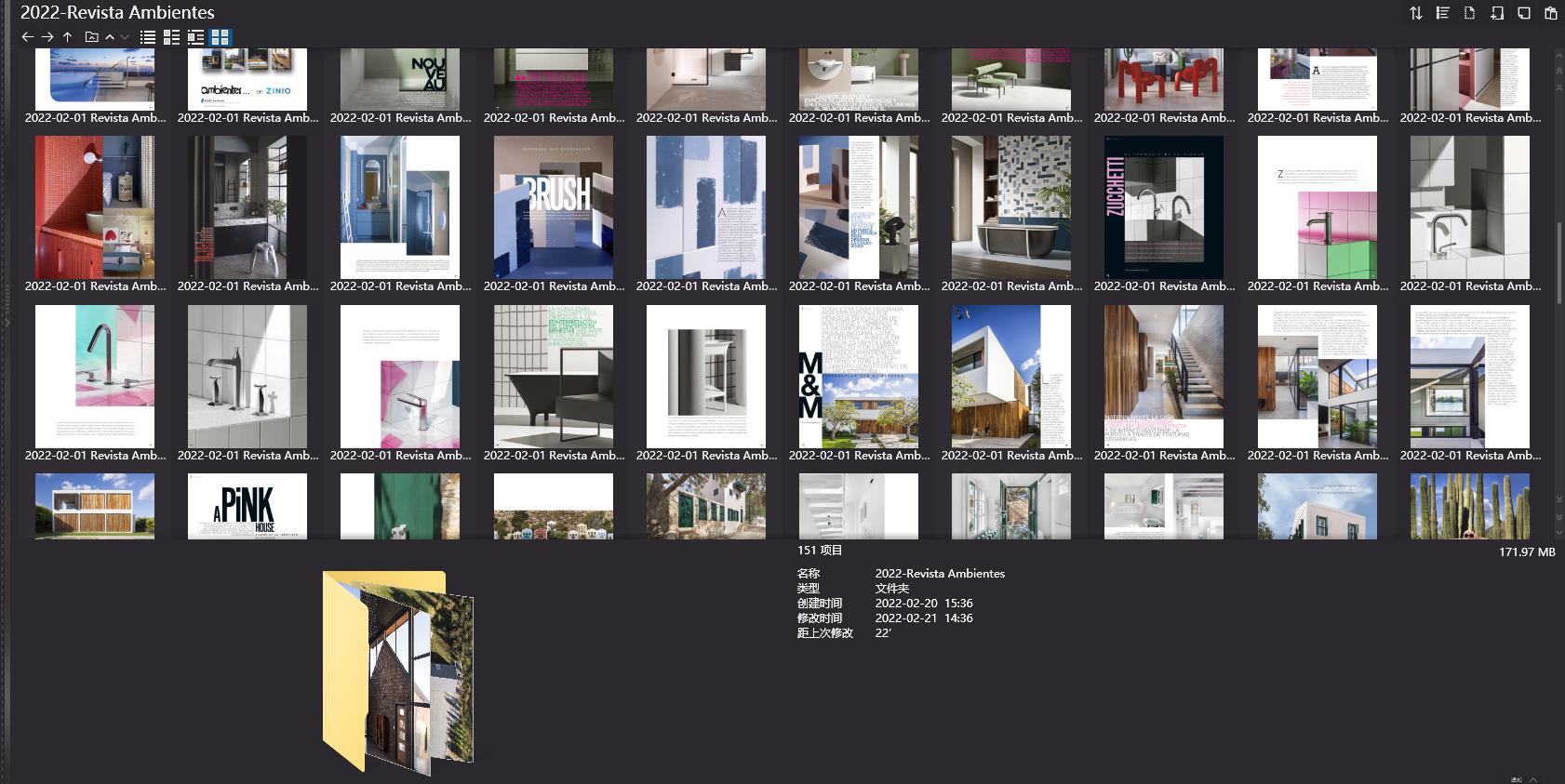Click the vertical scrollbar thumb
The image size is (1565, 784).
pos(1559,262)
